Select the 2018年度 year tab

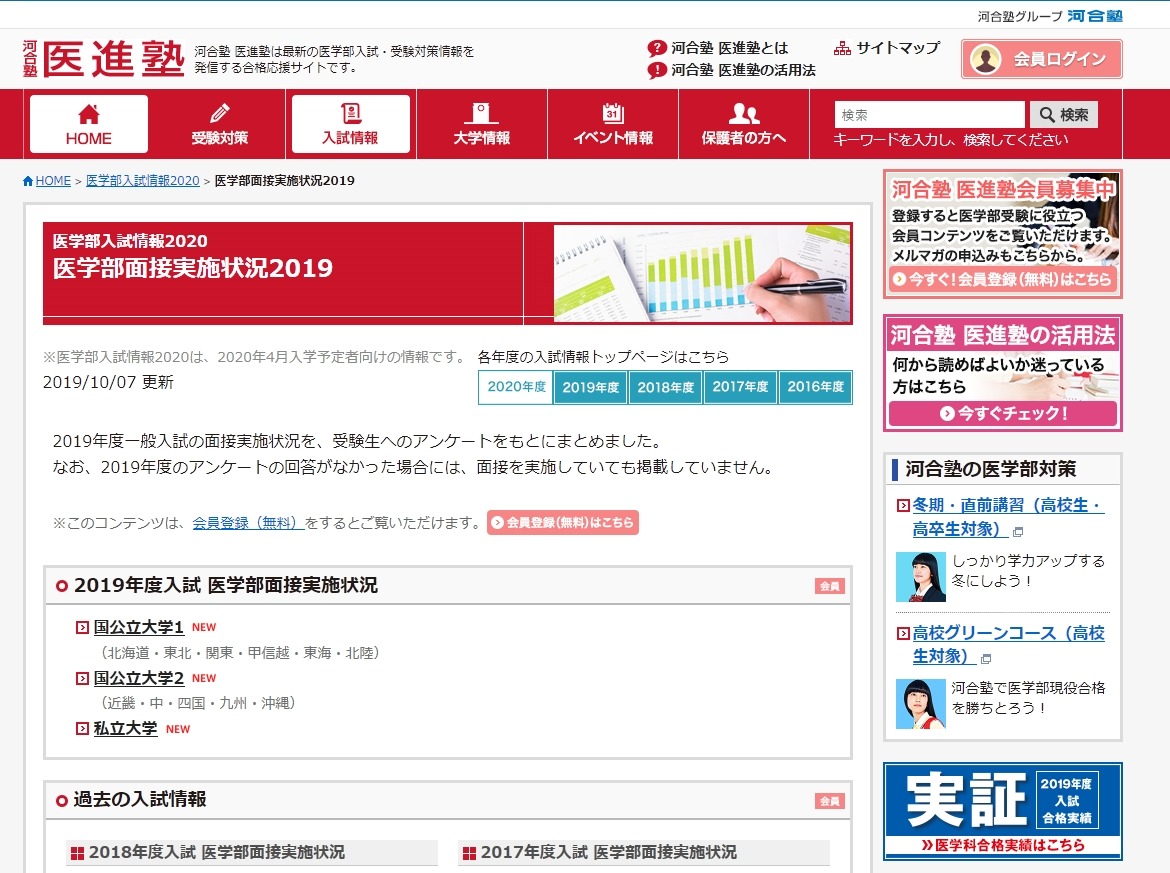(x=665, y=387)
